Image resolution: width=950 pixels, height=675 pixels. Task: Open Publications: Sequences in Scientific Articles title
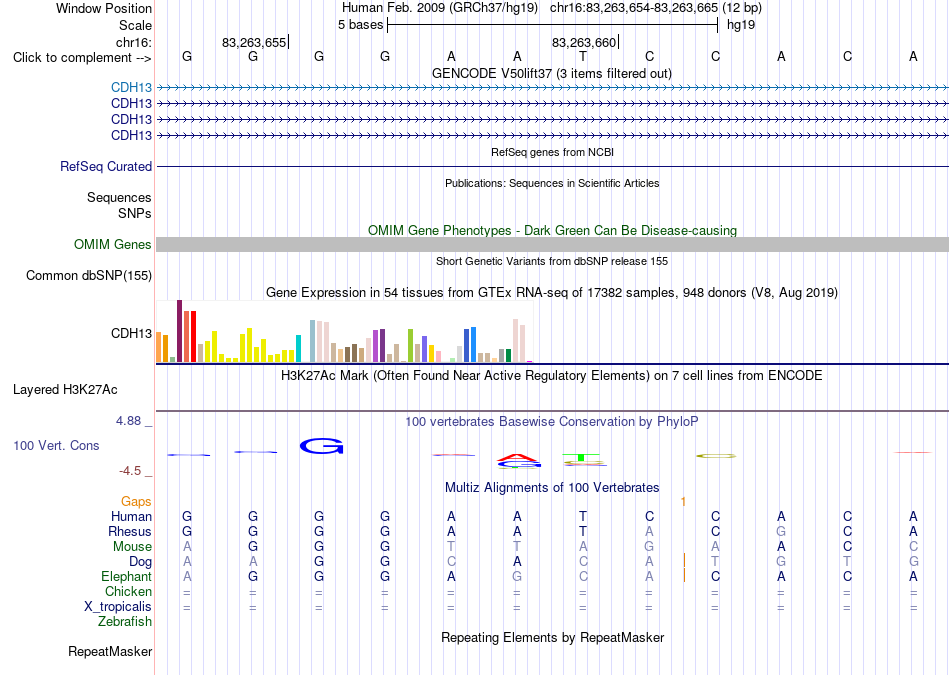[x=552, y=183]
